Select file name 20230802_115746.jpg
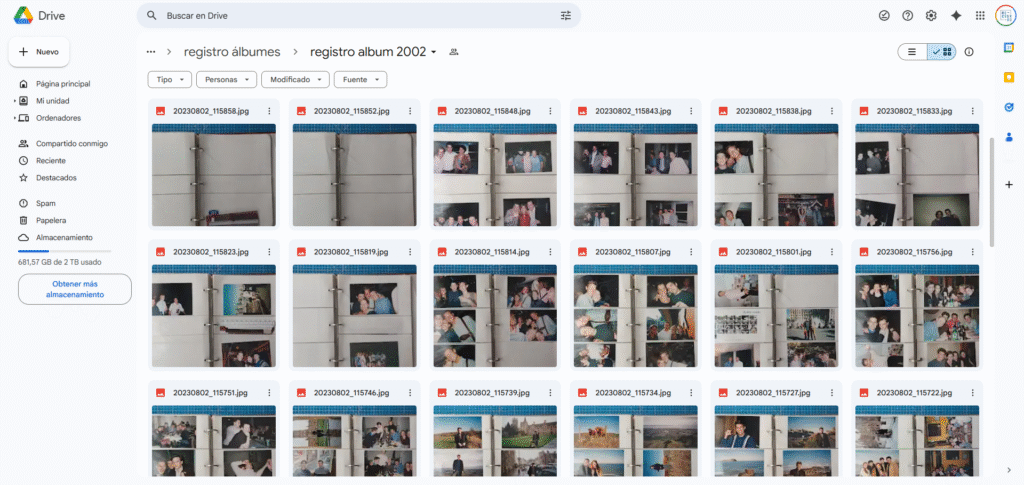 click(351, 392)
